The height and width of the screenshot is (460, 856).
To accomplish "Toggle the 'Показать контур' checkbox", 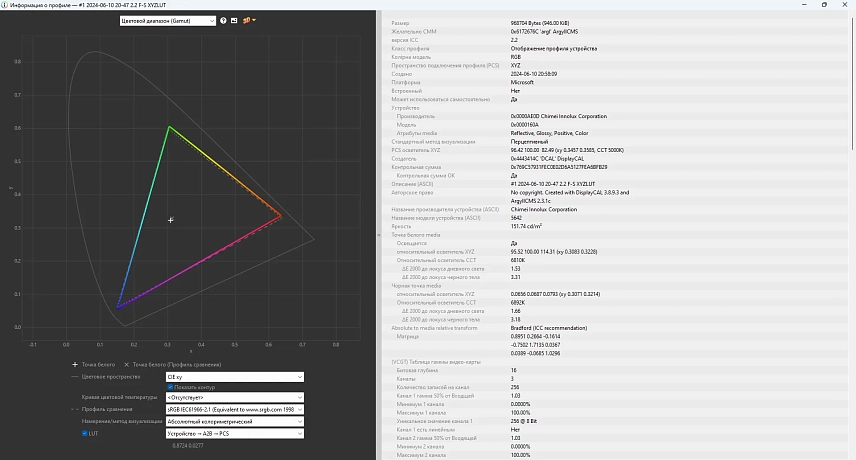I will coord(171,386).
